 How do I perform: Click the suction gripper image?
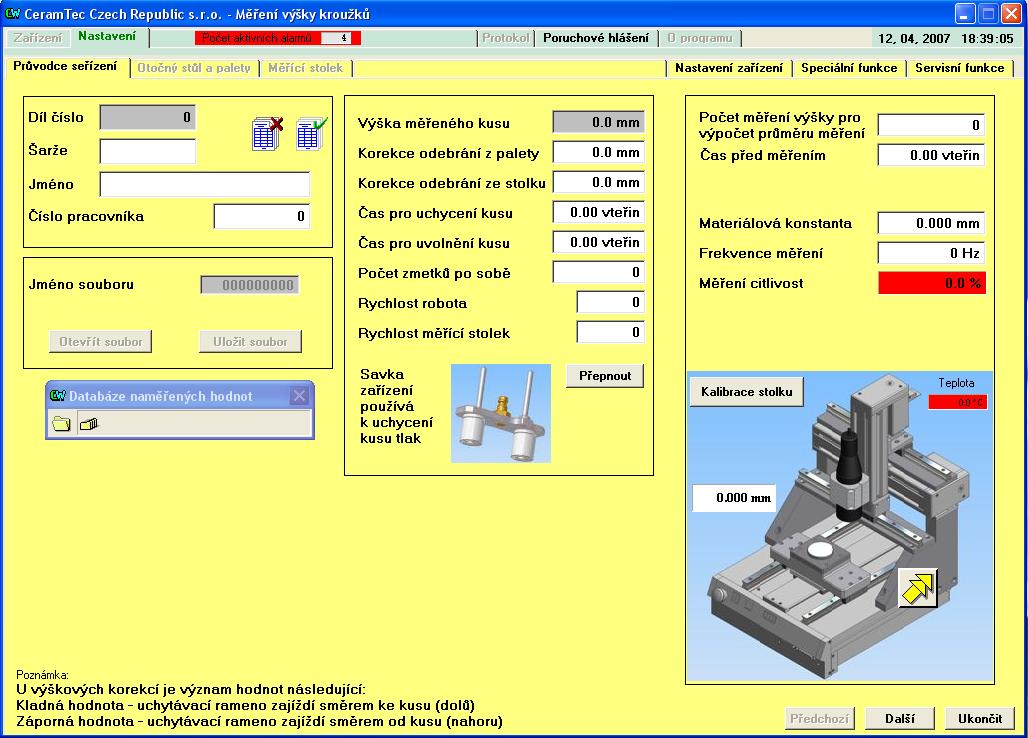pos(500,413)
